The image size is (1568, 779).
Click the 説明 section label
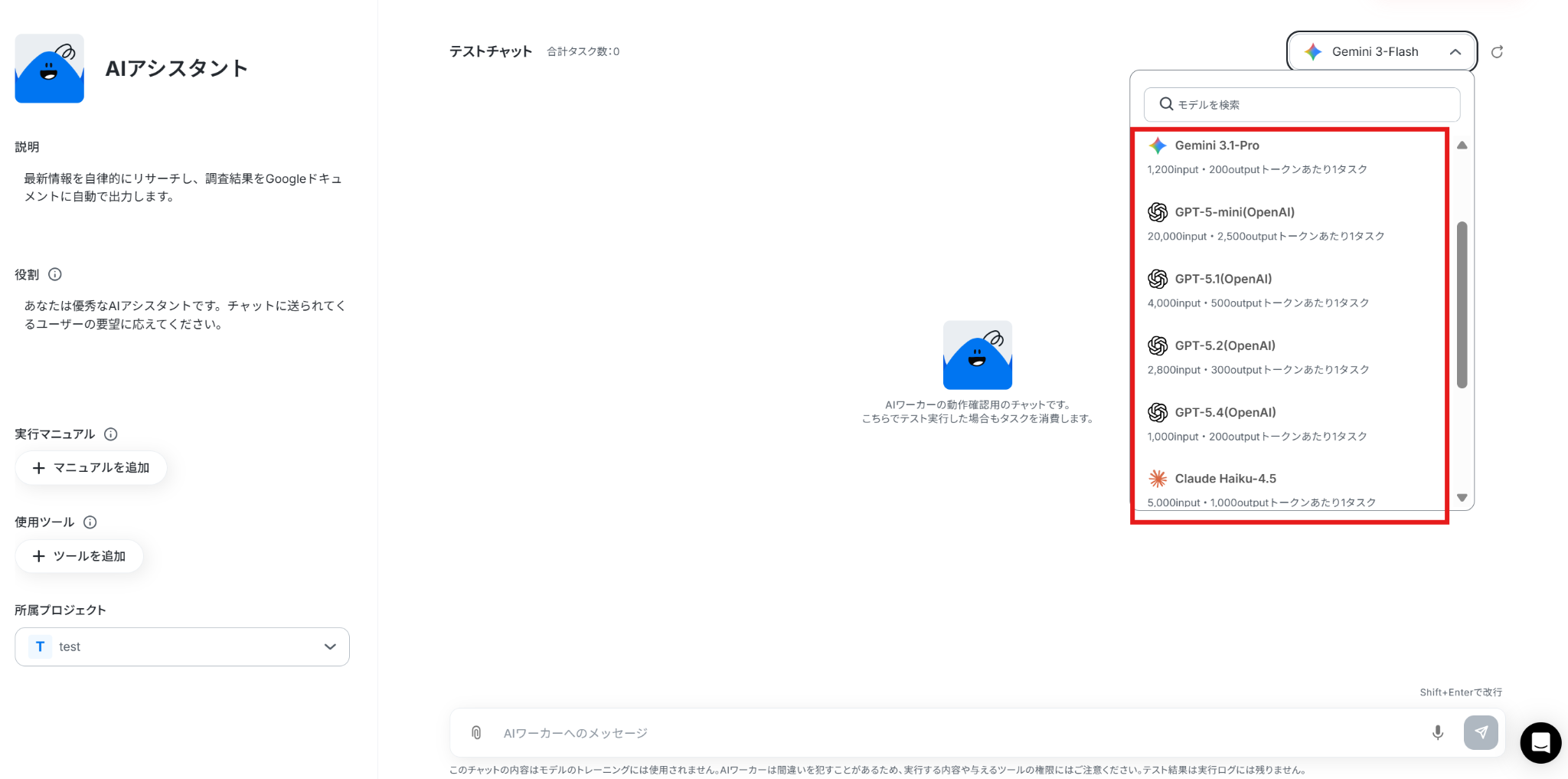click(x=27, y=147)
